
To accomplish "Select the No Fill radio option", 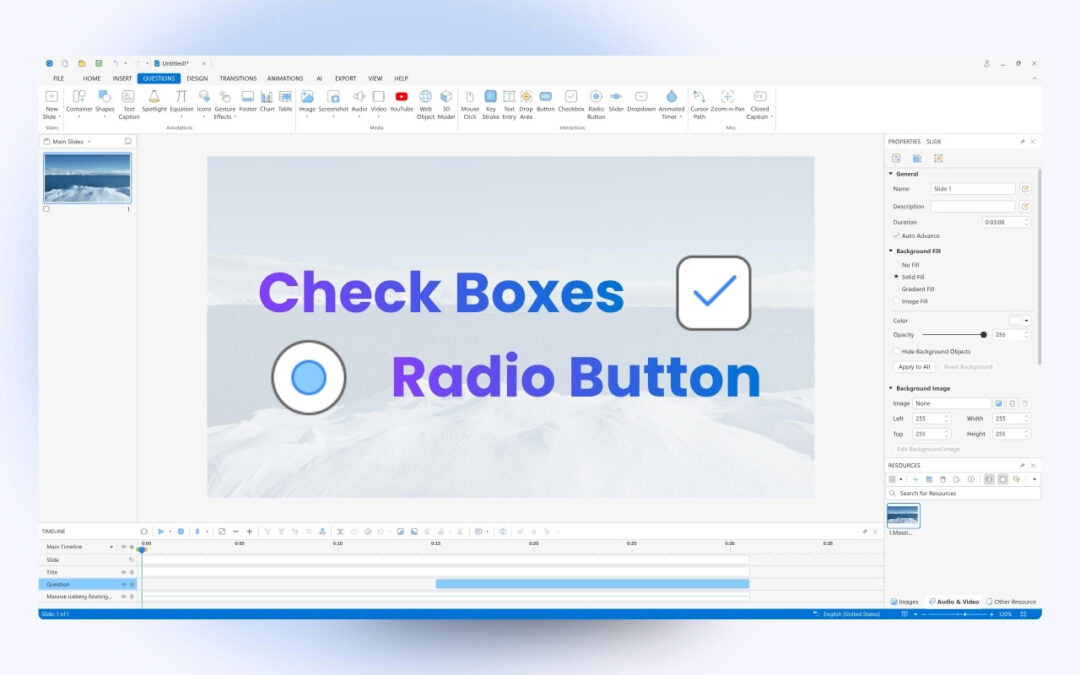I will click(896, 264).
